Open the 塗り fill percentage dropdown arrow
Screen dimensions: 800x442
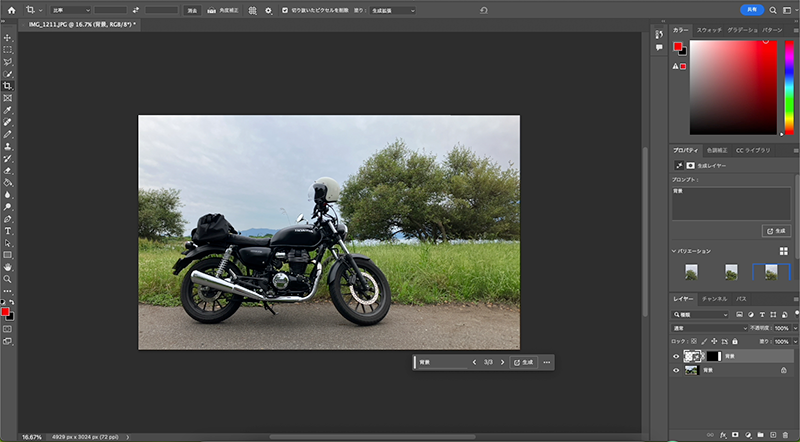[x=794, y=341]
